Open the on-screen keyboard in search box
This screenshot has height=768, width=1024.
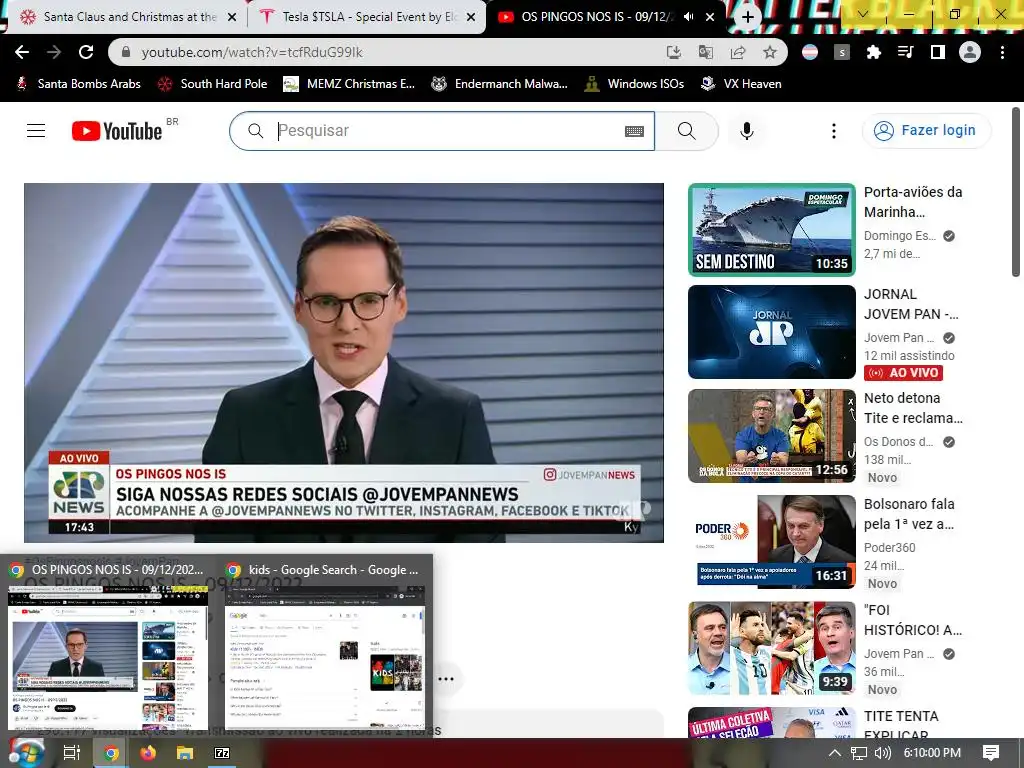(634, 131)
